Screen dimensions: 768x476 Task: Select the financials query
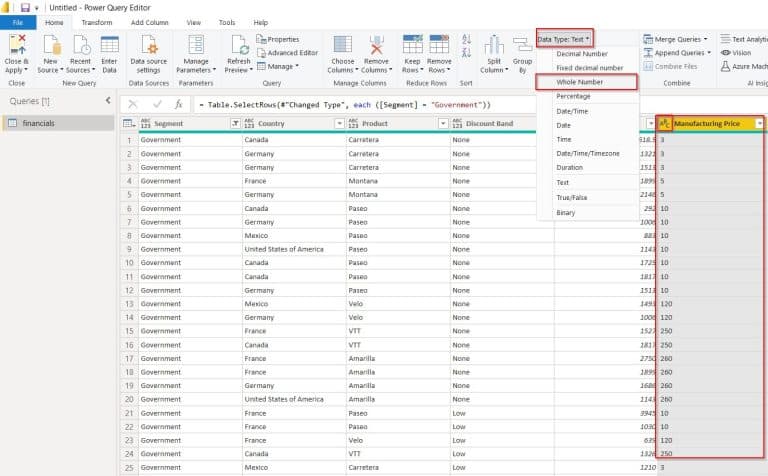pyautogui.click(x=58, y=123)
